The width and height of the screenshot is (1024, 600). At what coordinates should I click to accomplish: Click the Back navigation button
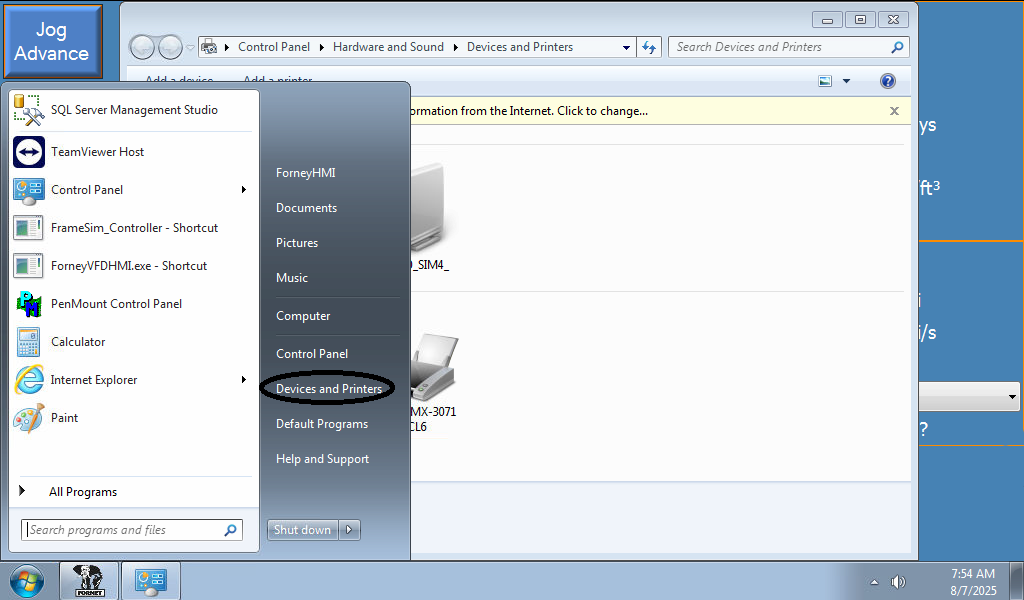[x=142, y=47]
